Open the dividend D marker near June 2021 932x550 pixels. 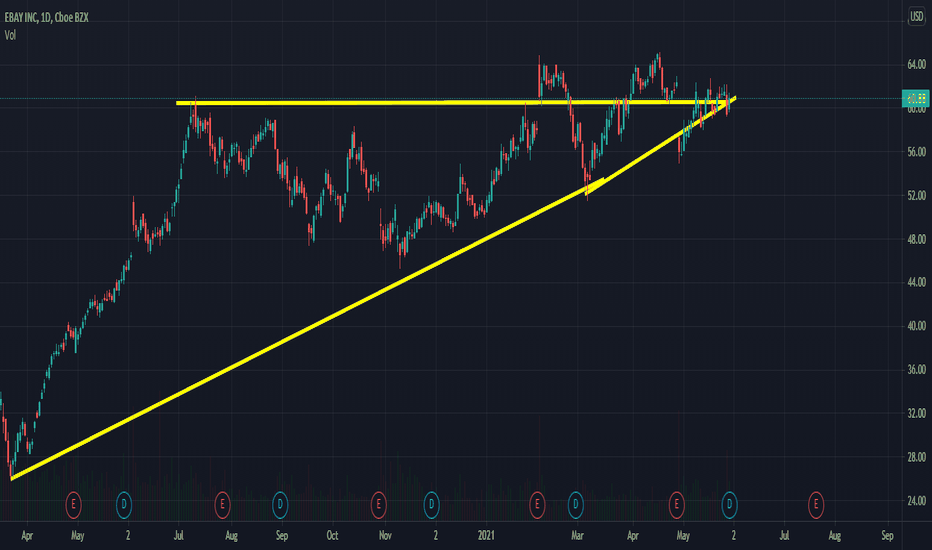point(729,505)
